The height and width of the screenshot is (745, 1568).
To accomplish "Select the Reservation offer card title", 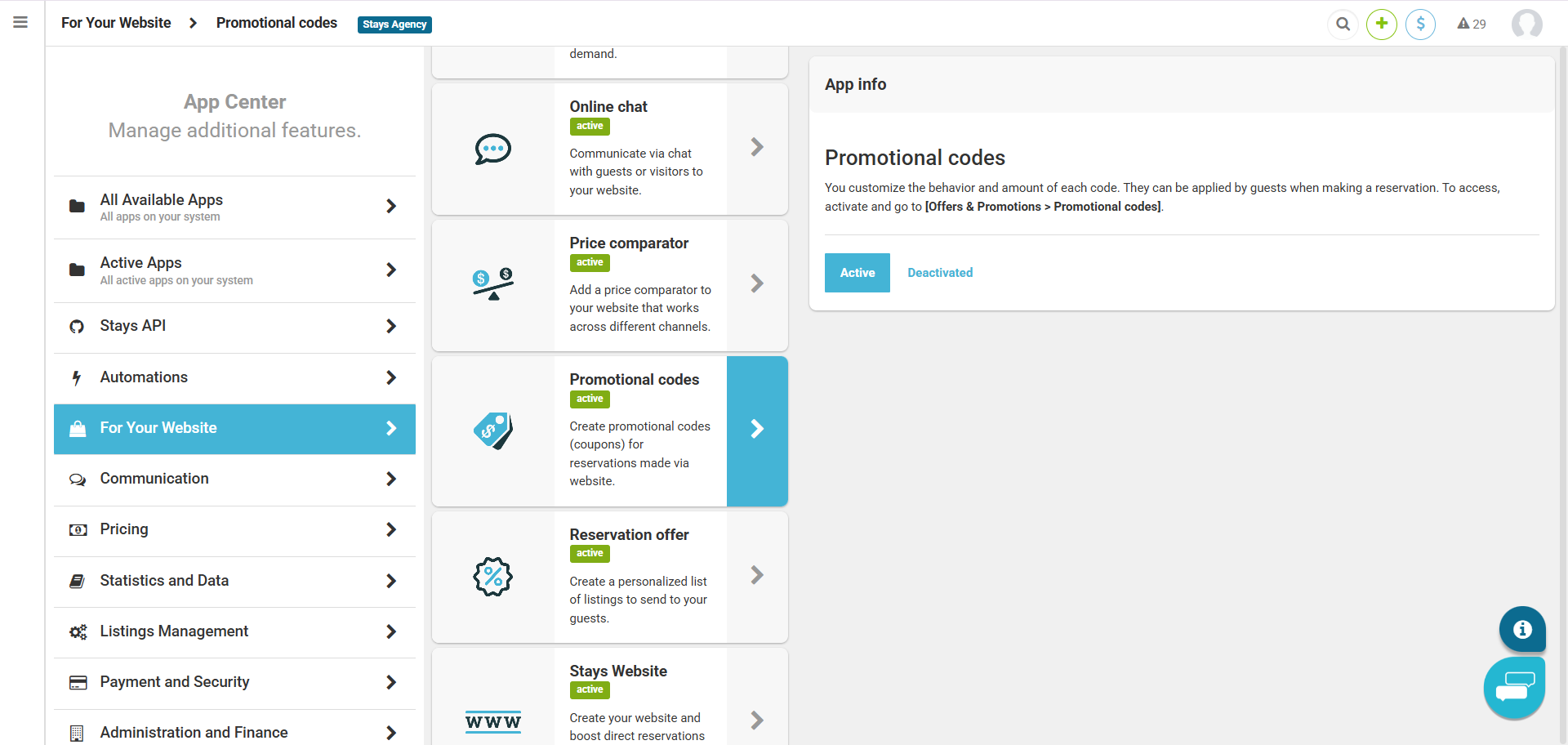I will coord(629,535).
